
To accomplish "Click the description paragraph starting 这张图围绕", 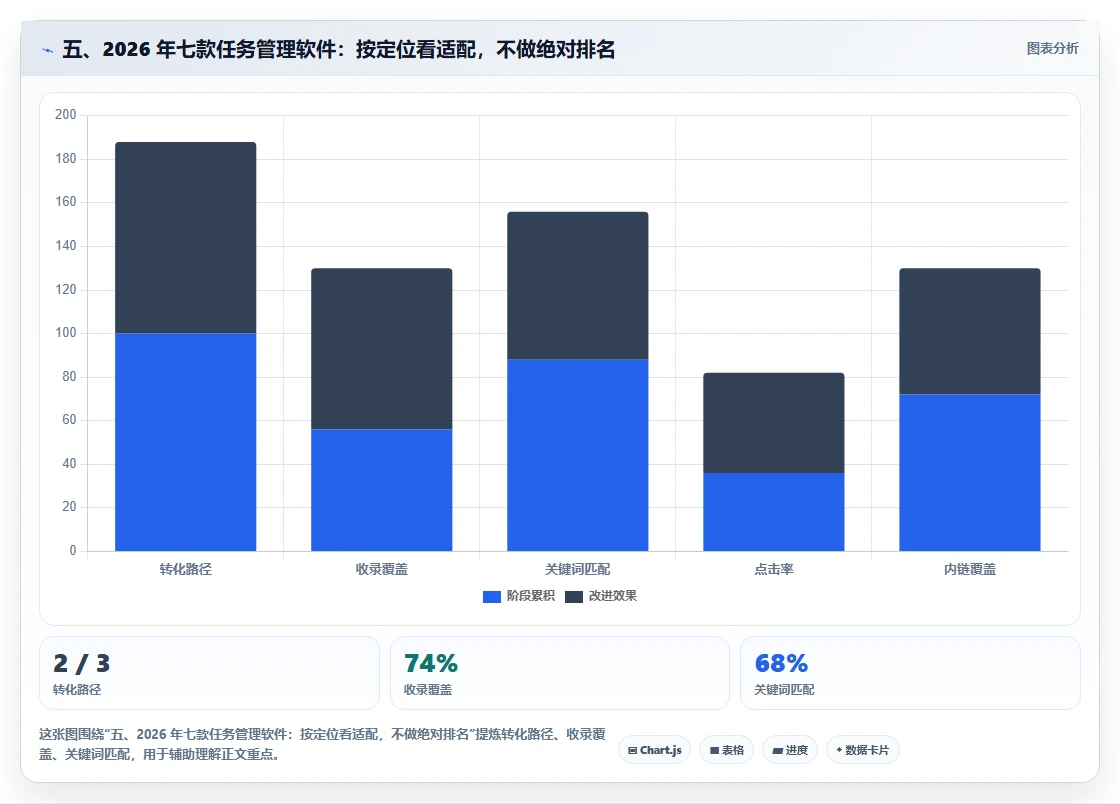I will pos(322,744).
